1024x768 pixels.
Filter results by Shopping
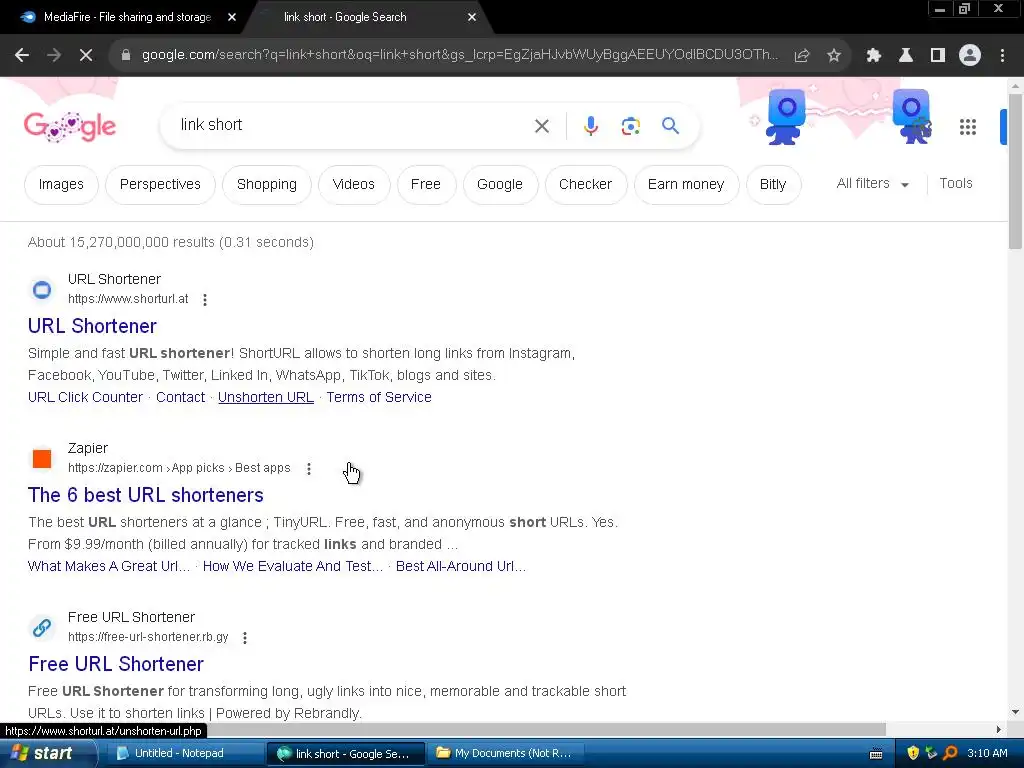pos(266,185)
